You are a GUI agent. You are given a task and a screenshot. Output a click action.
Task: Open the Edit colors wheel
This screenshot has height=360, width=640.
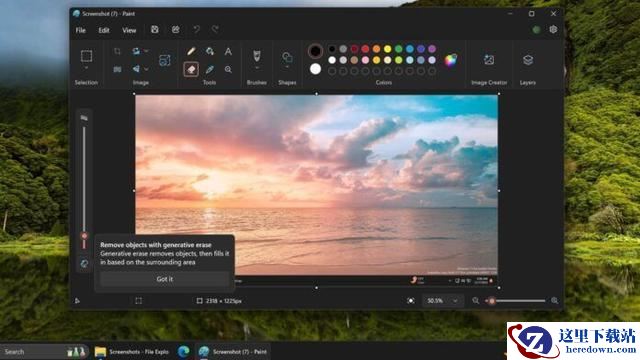(451, 60)
